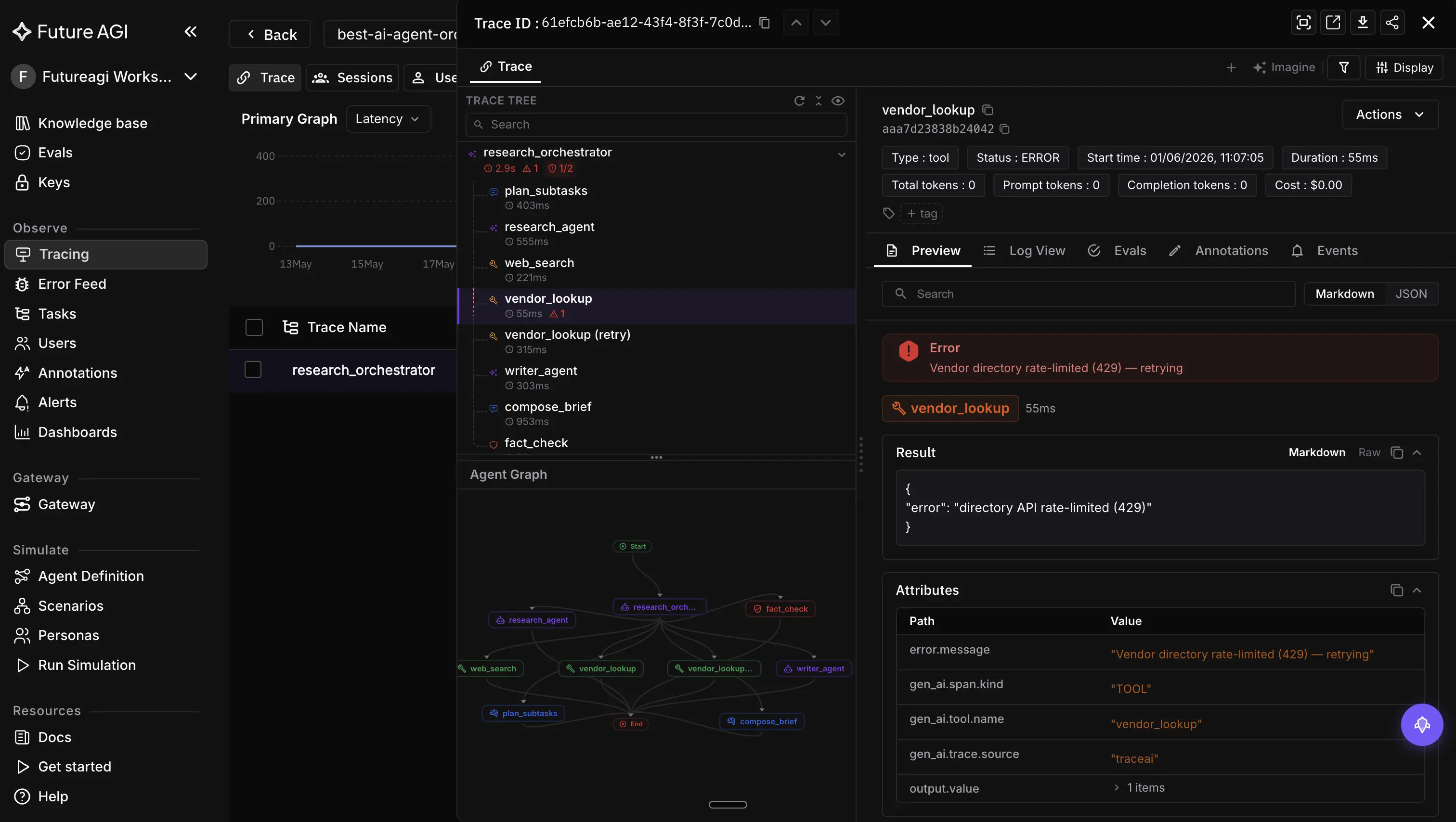1456x822 pixels.
Task: Copy the Trace ID
Action: tap(764, 23)
